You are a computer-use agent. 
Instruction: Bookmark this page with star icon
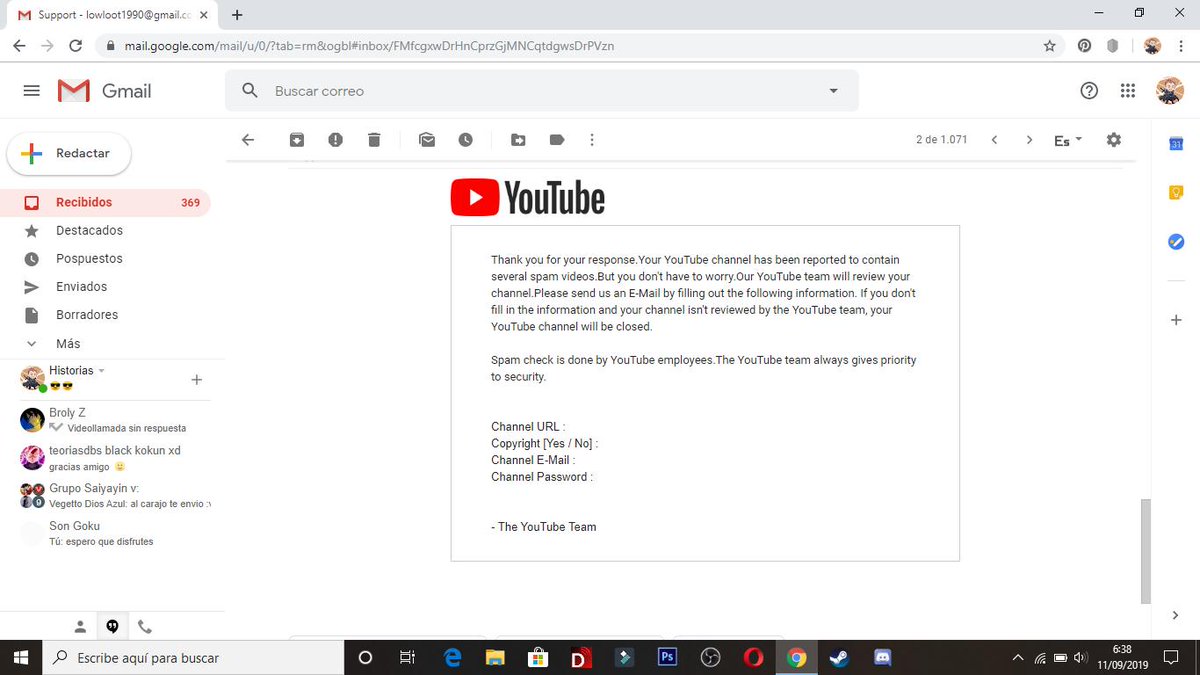pos(1049,46)
